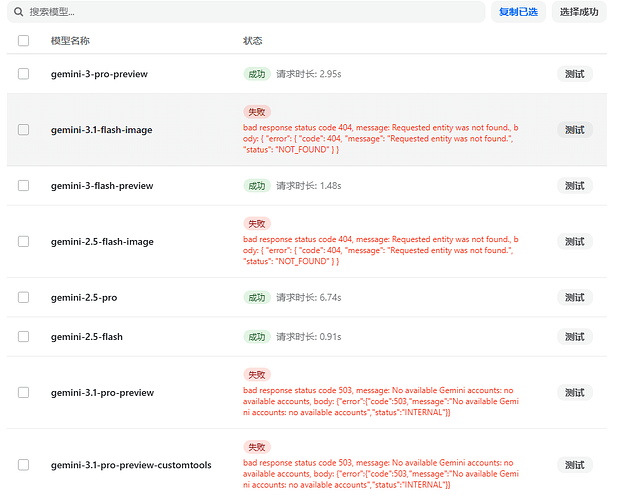Viewport: 620px width, 500px height.
Task: Click the search magnifier icon
Action: [x=18, y=12]
